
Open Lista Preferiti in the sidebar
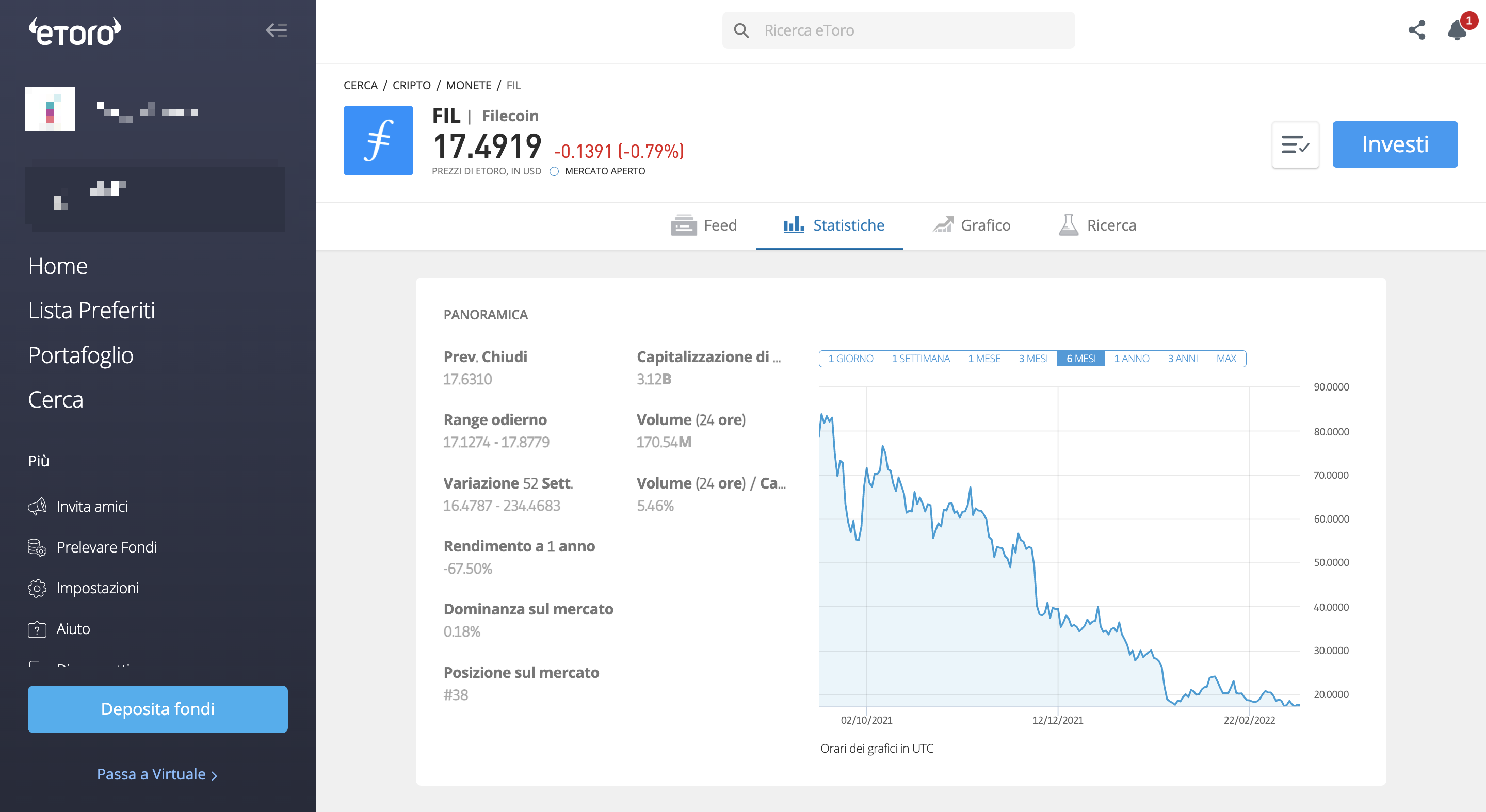92,310
